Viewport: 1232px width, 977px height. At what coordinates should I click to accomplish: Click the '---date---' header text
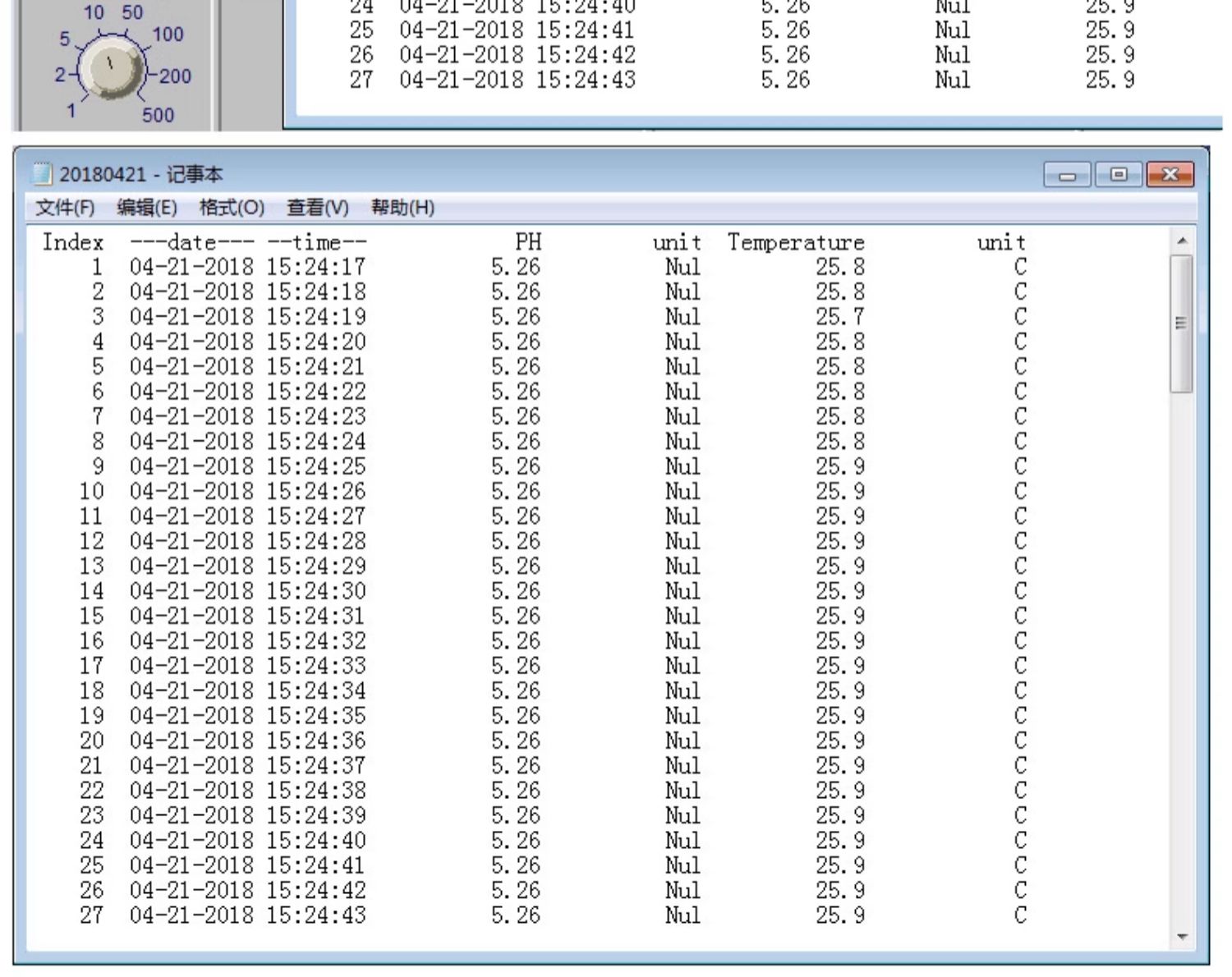tap(192, 242)
